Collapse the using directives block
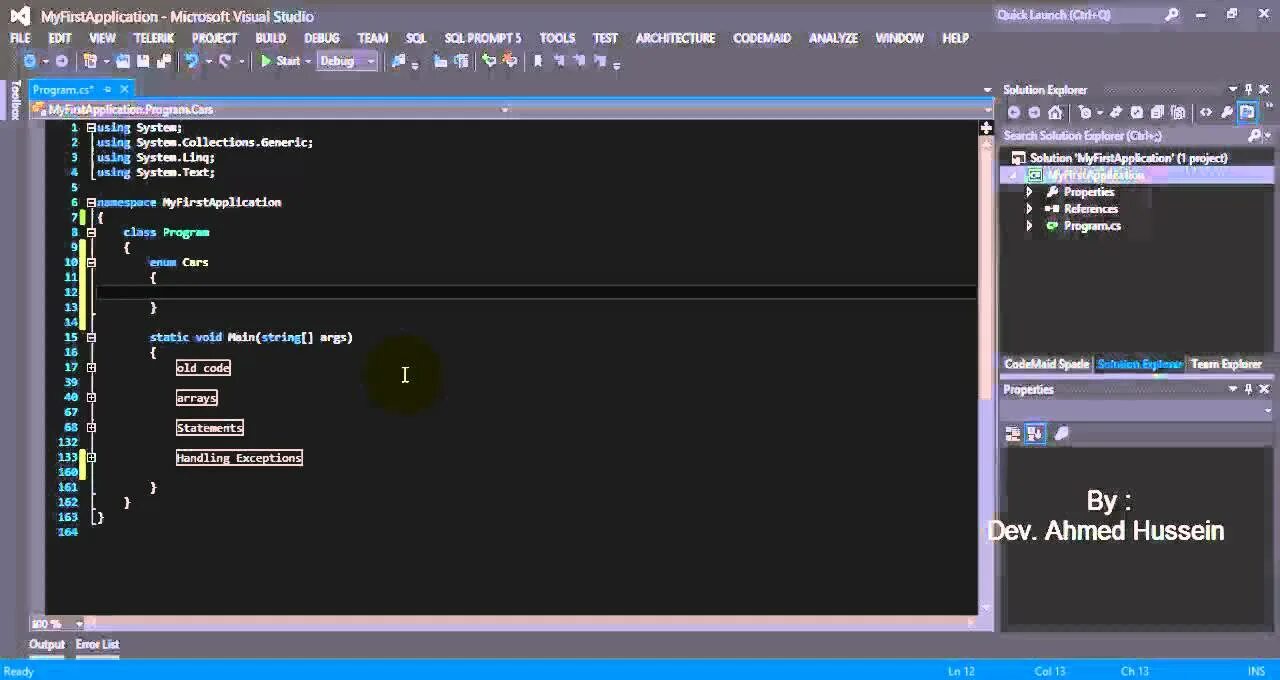Screen dimensions: 1280x680 tap(91, 127)
